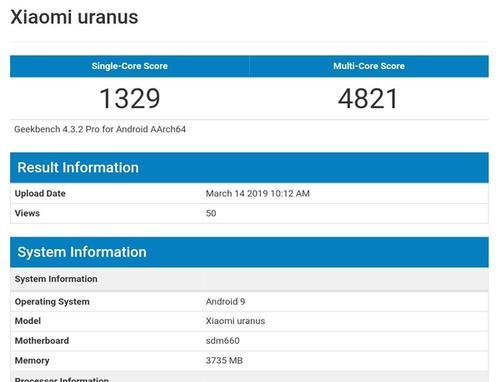
Task: Click the Views label
Action: [x=27, y=213]
